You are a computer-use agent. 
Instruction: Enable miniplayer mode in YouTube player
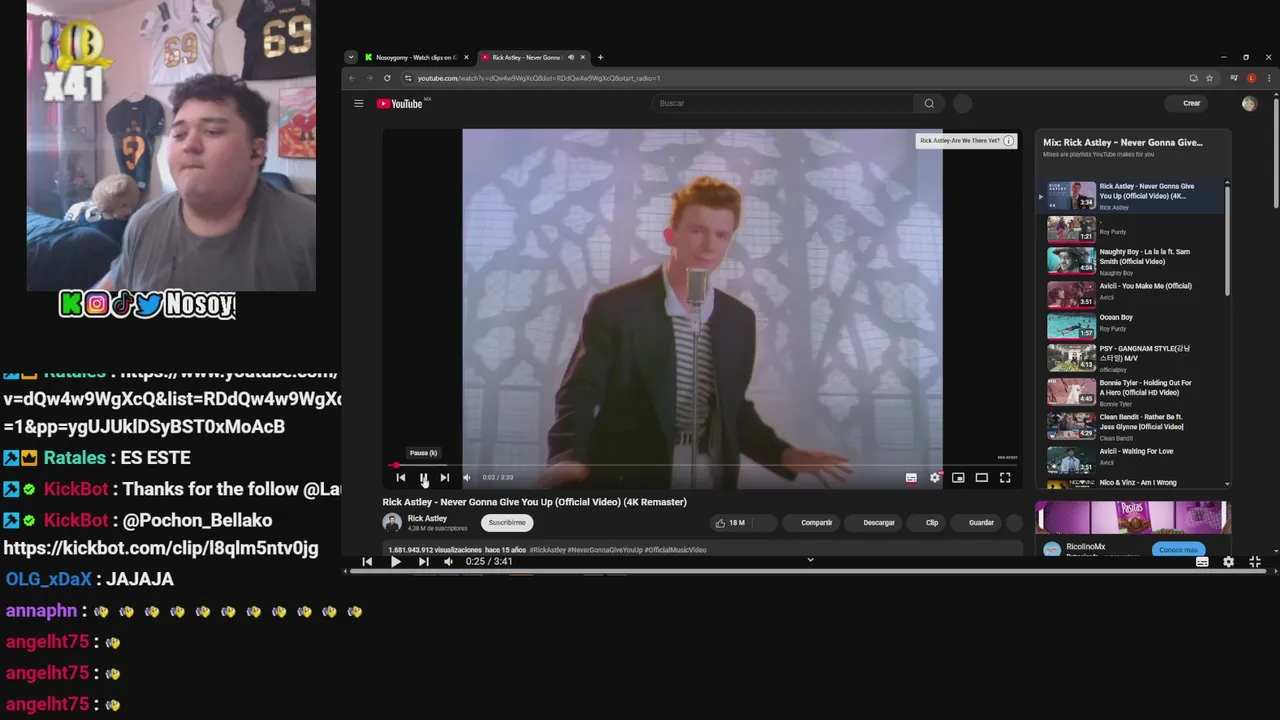tap(958, 478)
